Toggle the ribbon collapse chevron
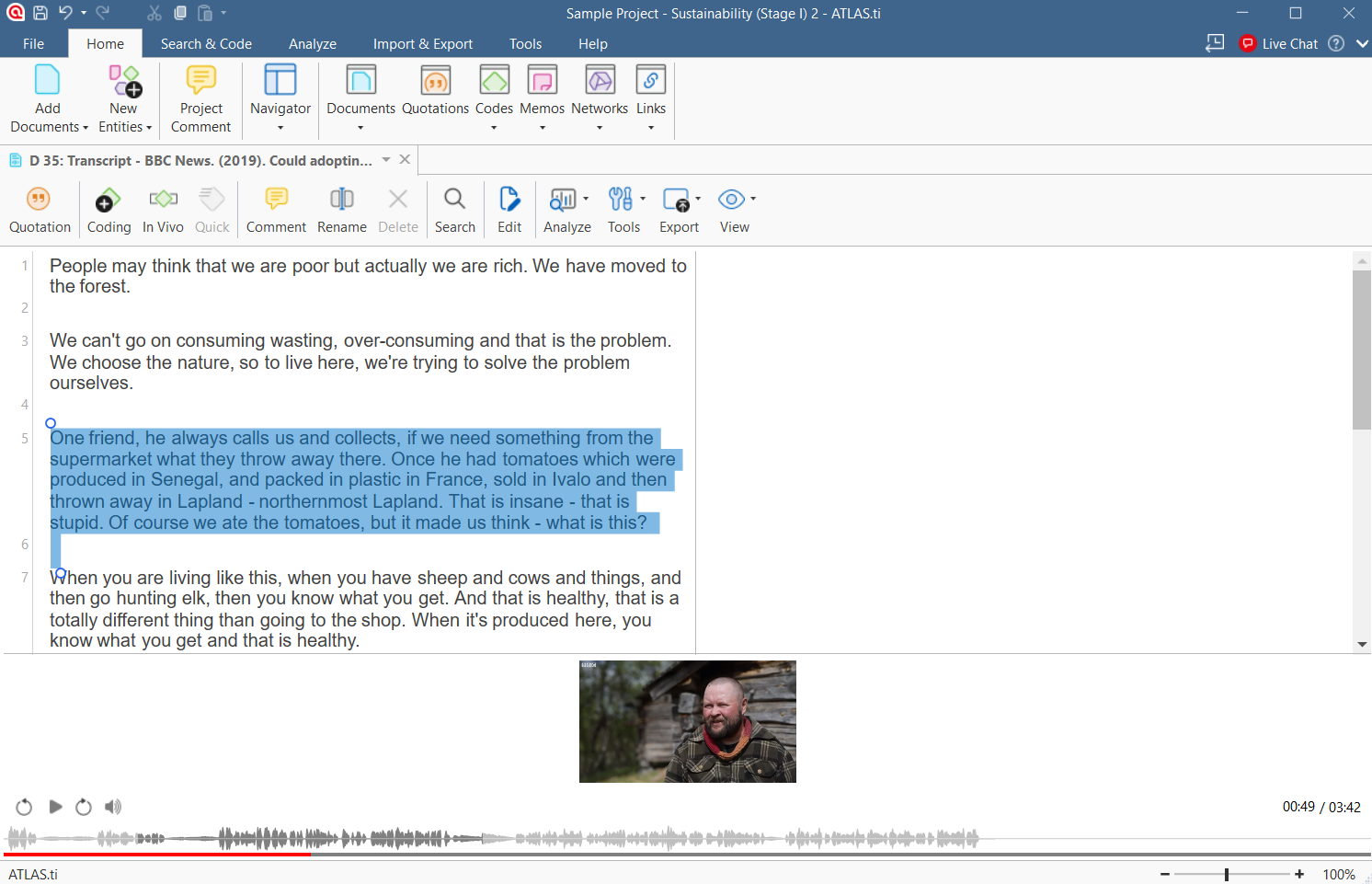Screen dimensions: 1372x884 pos(1362,43)
